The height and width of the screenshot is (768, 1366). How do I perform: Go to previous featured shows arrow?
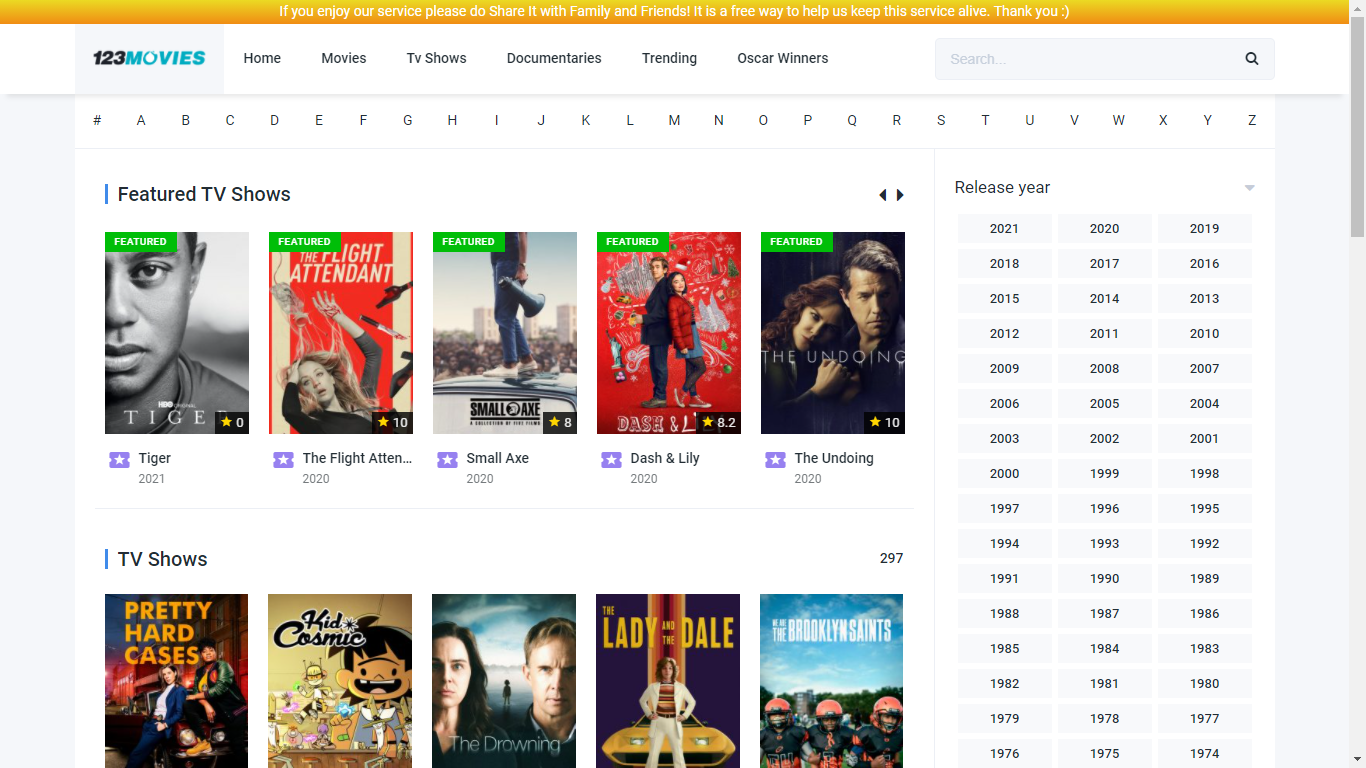coord(882,195)
